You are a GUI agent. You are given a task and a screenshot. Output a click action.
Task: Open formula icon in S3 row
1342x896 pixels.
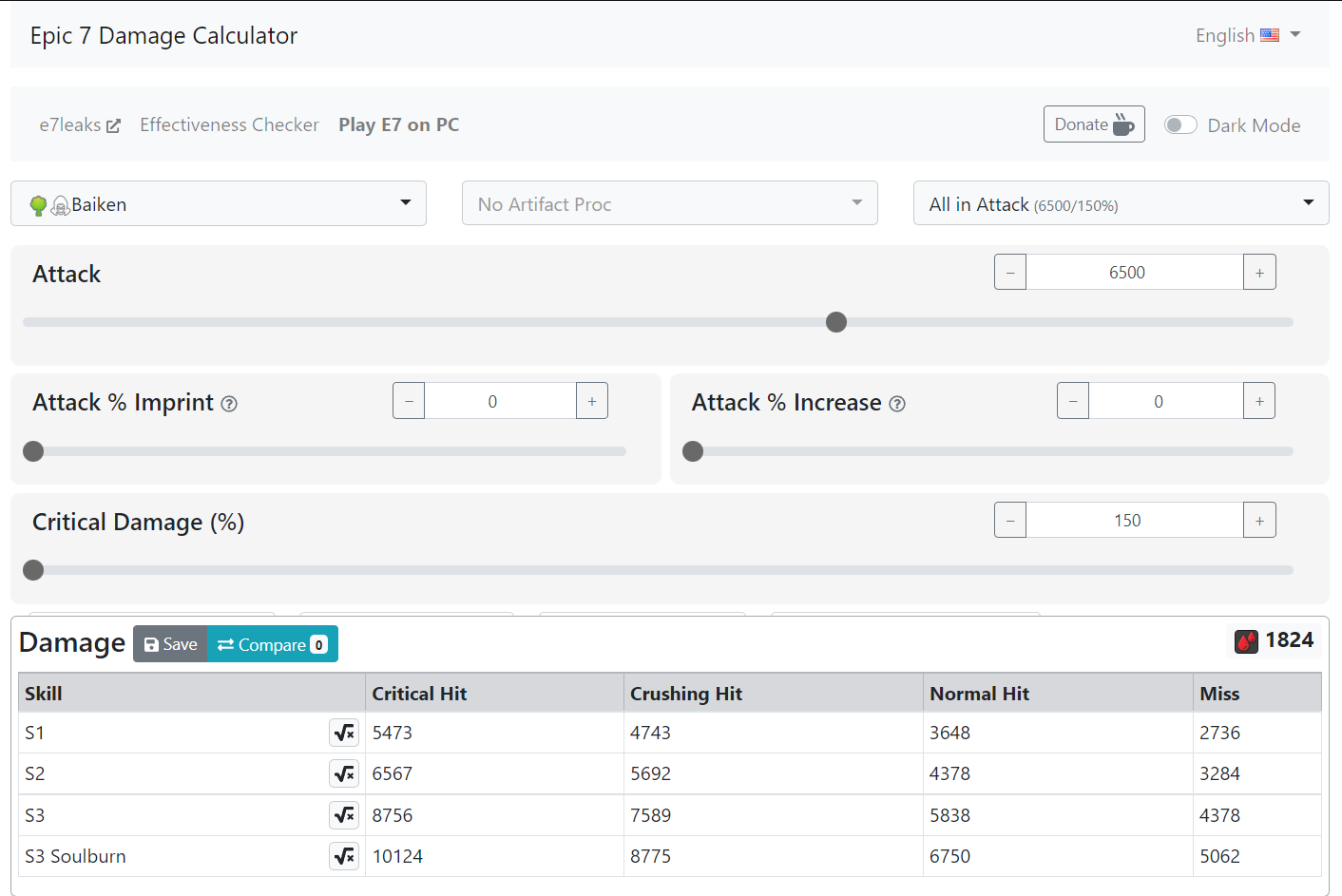(344, 815)
